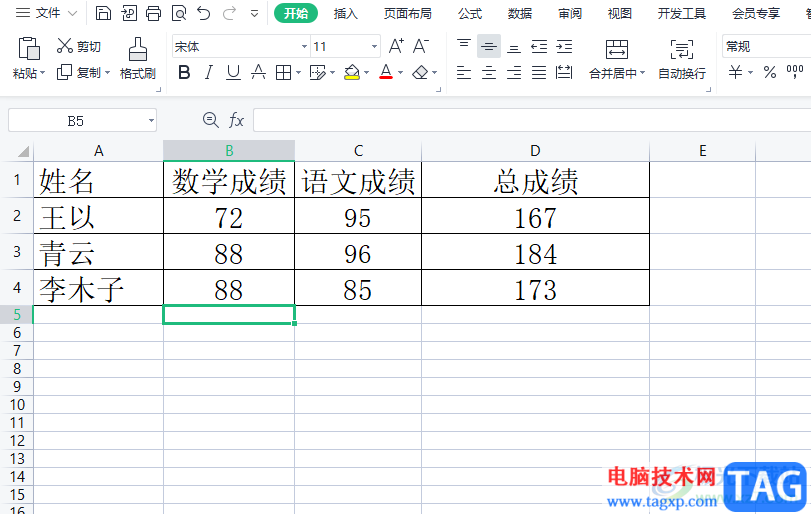The image size is (811, 514).
Task: Expand quick access toolbar customize arrow
Action: click(x=254, y=13)
